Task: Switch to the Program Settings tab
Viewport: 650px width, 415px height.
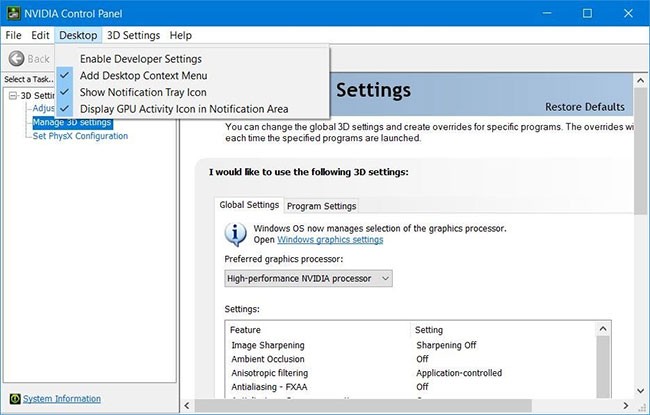Action: [x=322, y=206]
